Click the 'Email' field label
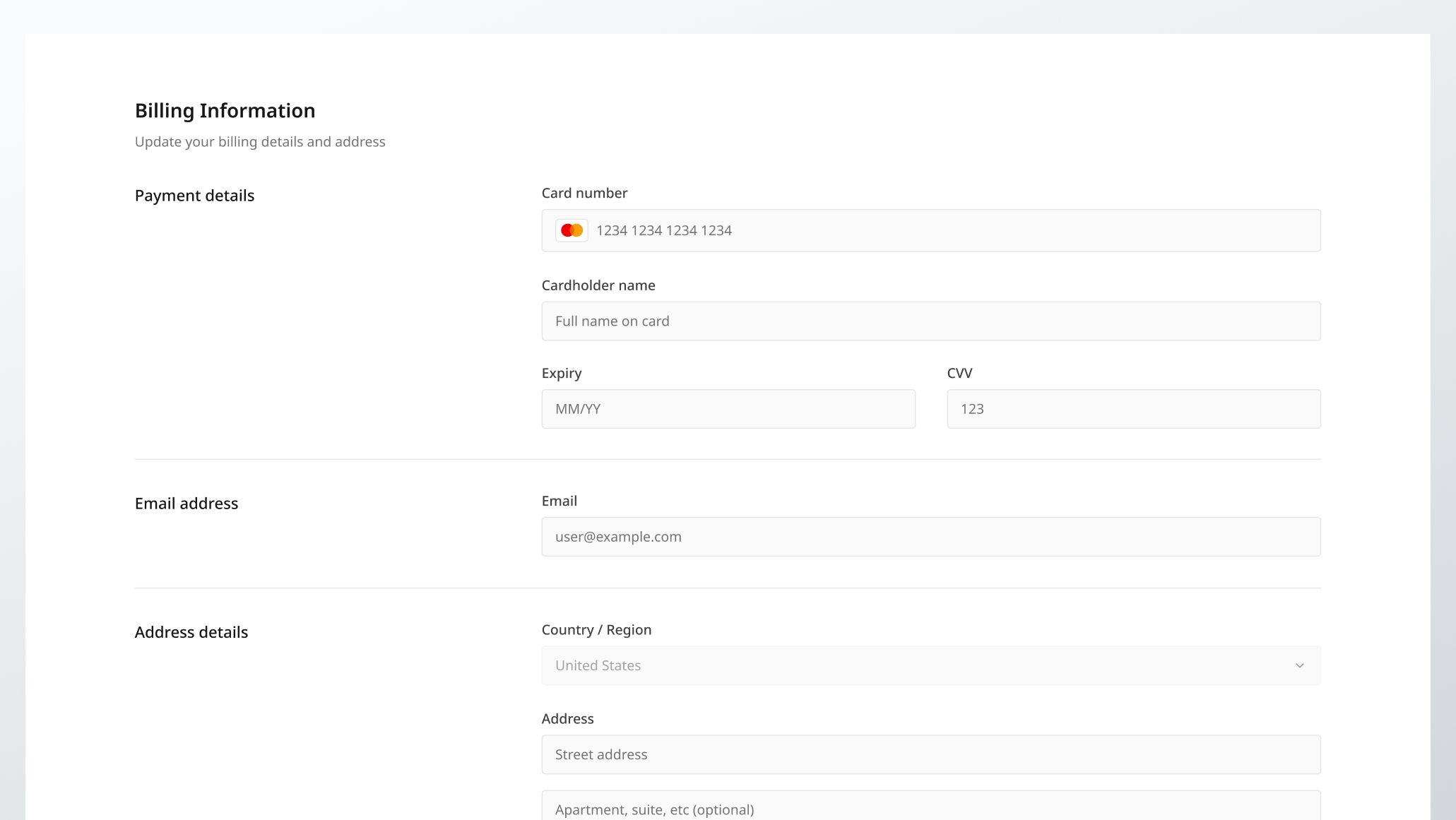This screenshot has width=1456, height=820. tap(560, 501)
